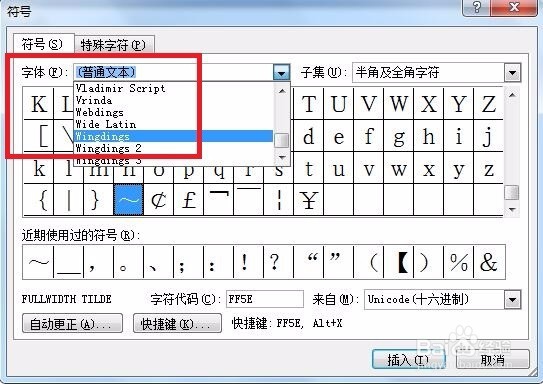Open 自动更正(A)... dialog button
This screenshot has width=543, height=384.
(72, 323)
